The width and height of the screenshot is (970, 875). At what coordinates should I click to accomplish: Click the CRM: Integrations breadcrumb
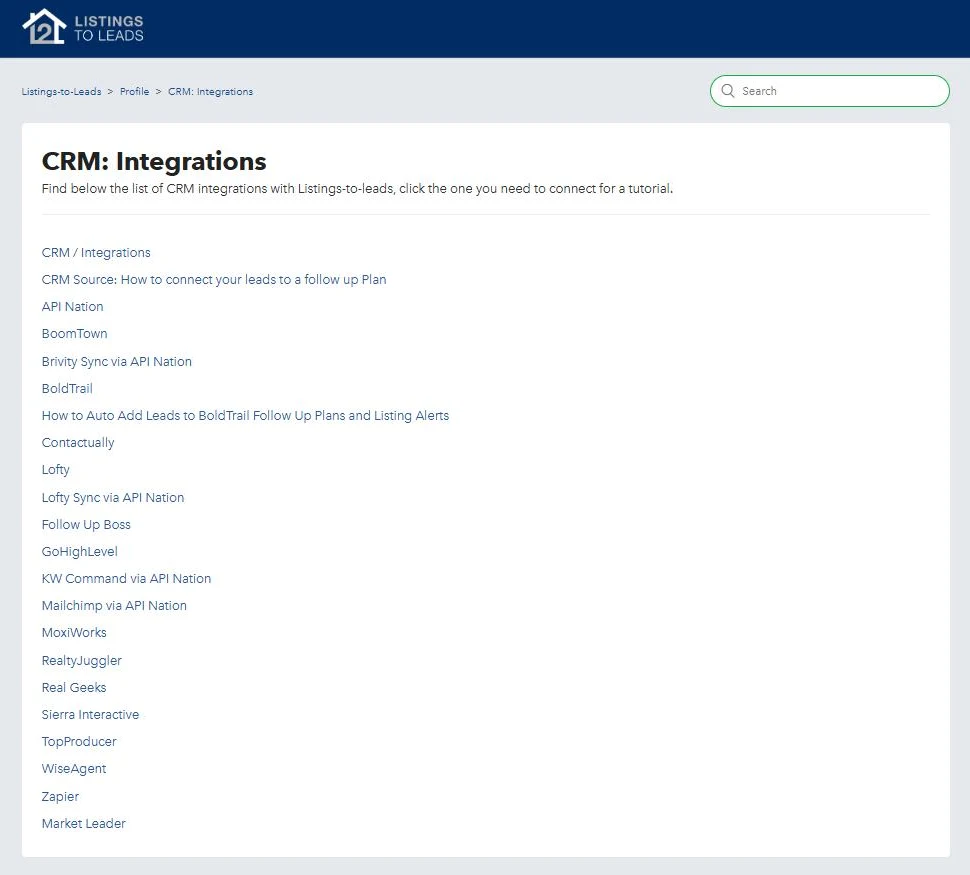[210, 92]
